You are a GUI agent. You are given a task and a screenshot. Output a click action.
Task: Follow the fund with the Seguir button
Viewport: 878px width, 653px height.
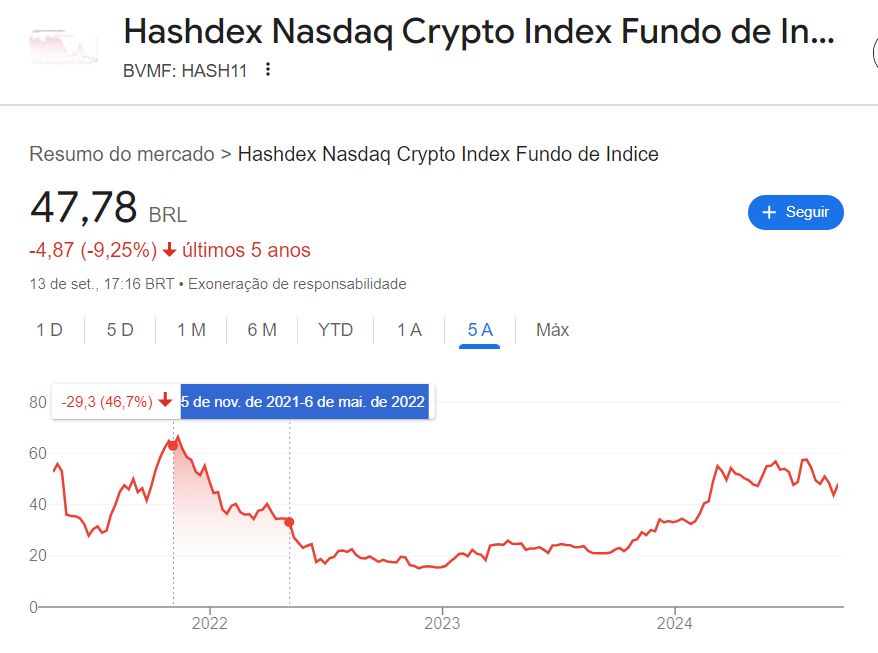(796, 212)
